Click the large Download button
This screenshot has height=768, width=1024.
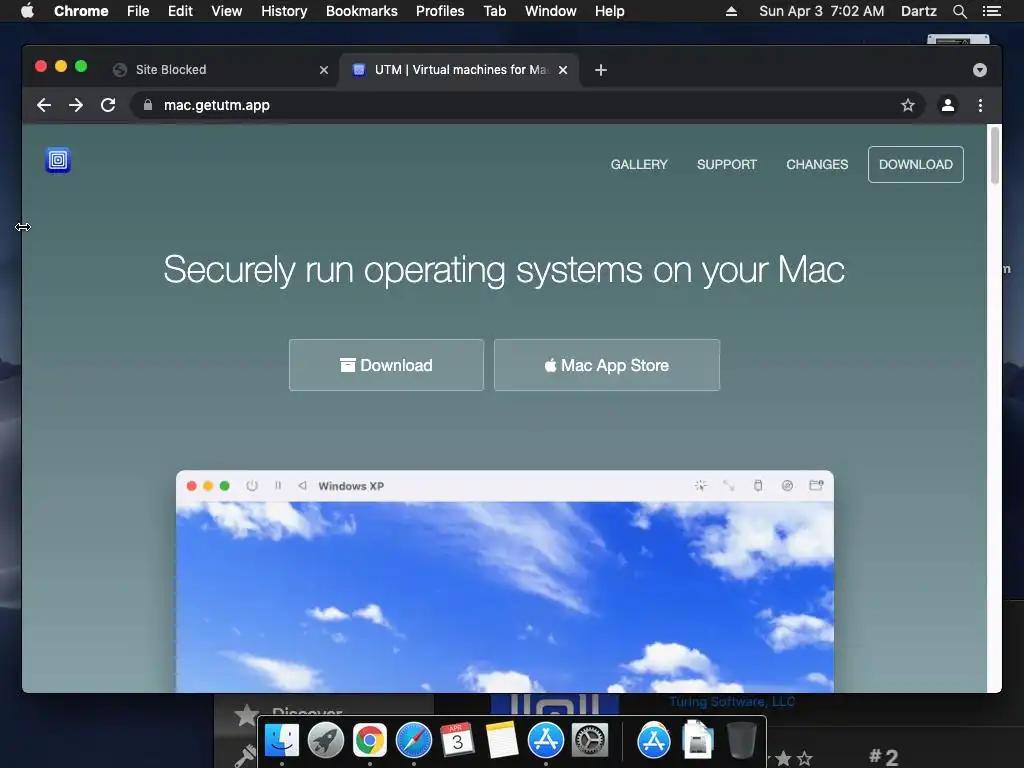[x=386, y=365]
